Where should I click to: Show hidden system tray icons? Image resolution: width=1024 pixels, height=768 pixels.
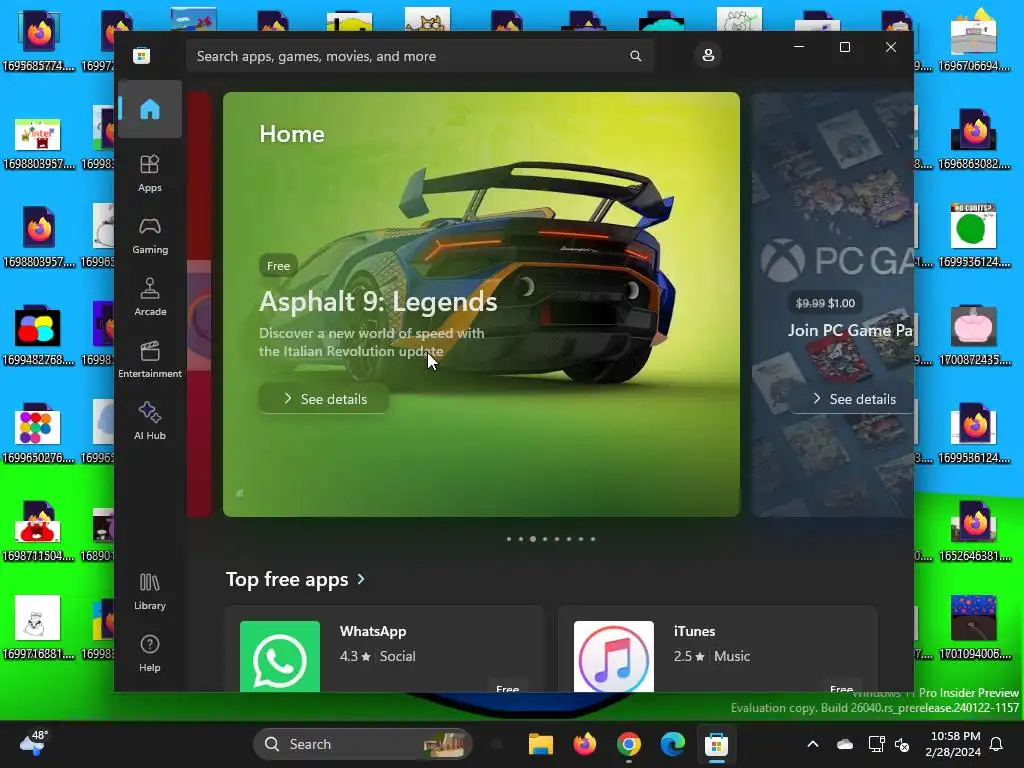pyautogui.click(x=813, y=744)
